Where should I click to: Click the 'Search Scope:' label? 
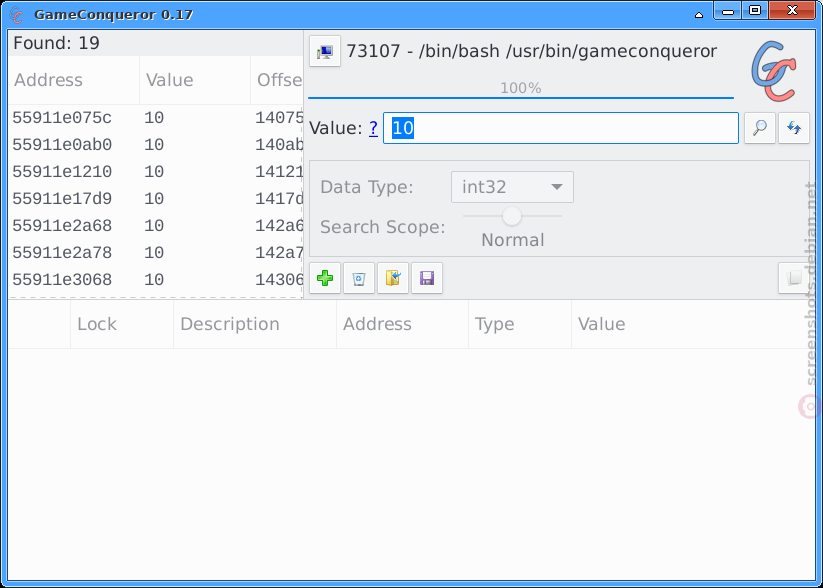[383, 227]
